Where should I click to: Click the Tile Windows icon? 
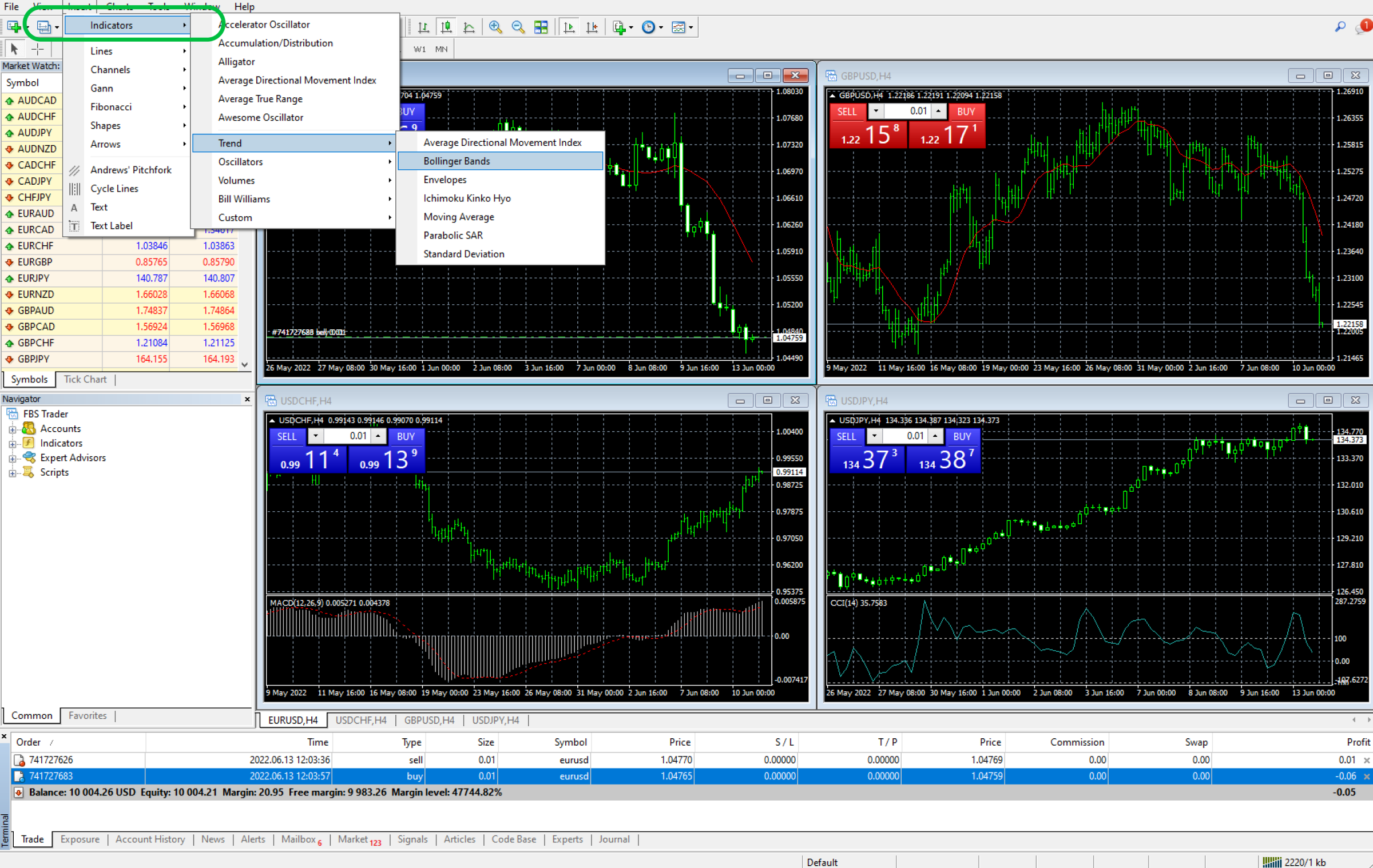click(541, 27)
